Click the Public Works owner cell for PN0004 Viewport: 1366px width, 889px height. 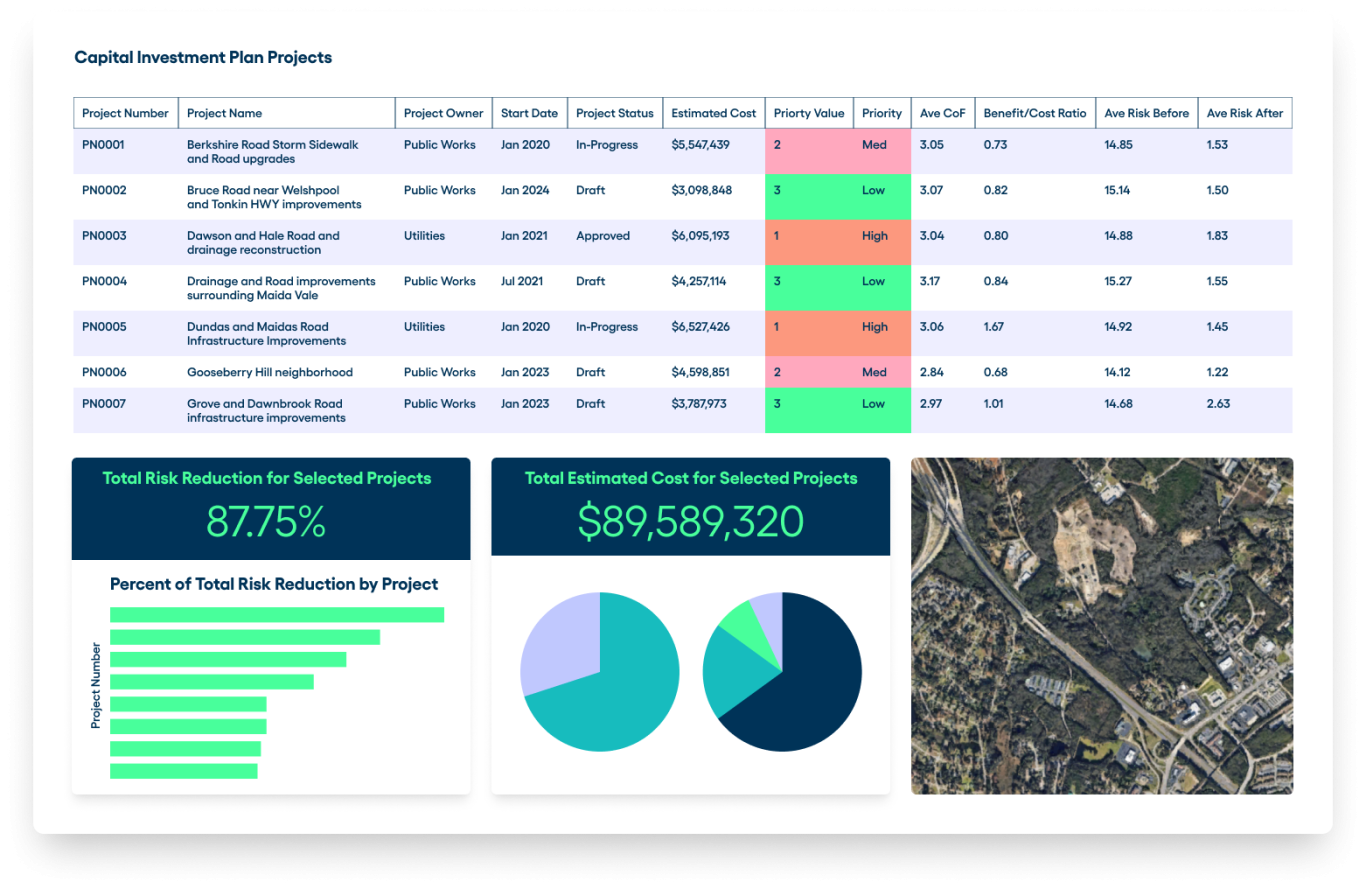[440, 281]
